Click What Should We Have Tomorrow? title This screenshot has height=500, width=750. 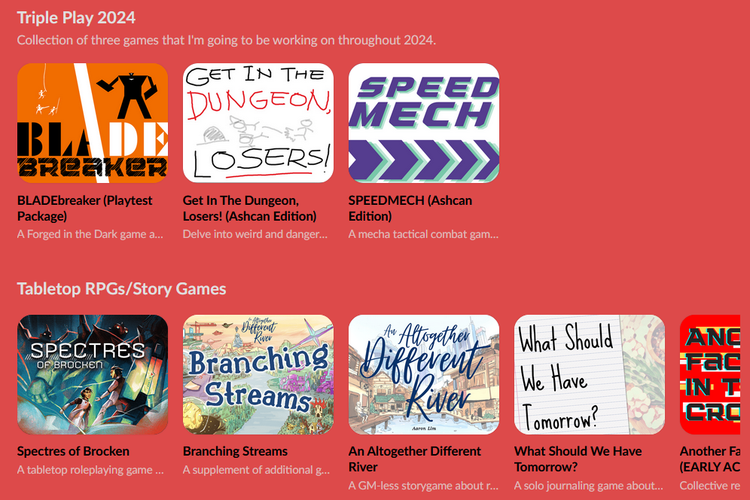(x=578, y=459)
